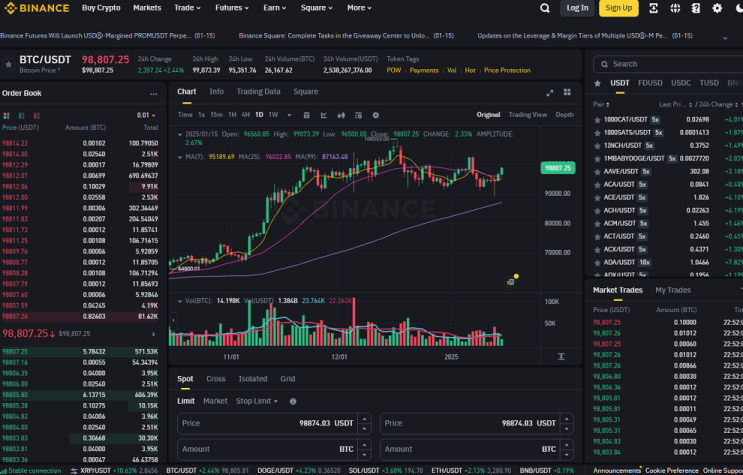The height and width of the screenshot is (475, 743).
Task: Click the Binance logo
Action: [x=37, y=8]
